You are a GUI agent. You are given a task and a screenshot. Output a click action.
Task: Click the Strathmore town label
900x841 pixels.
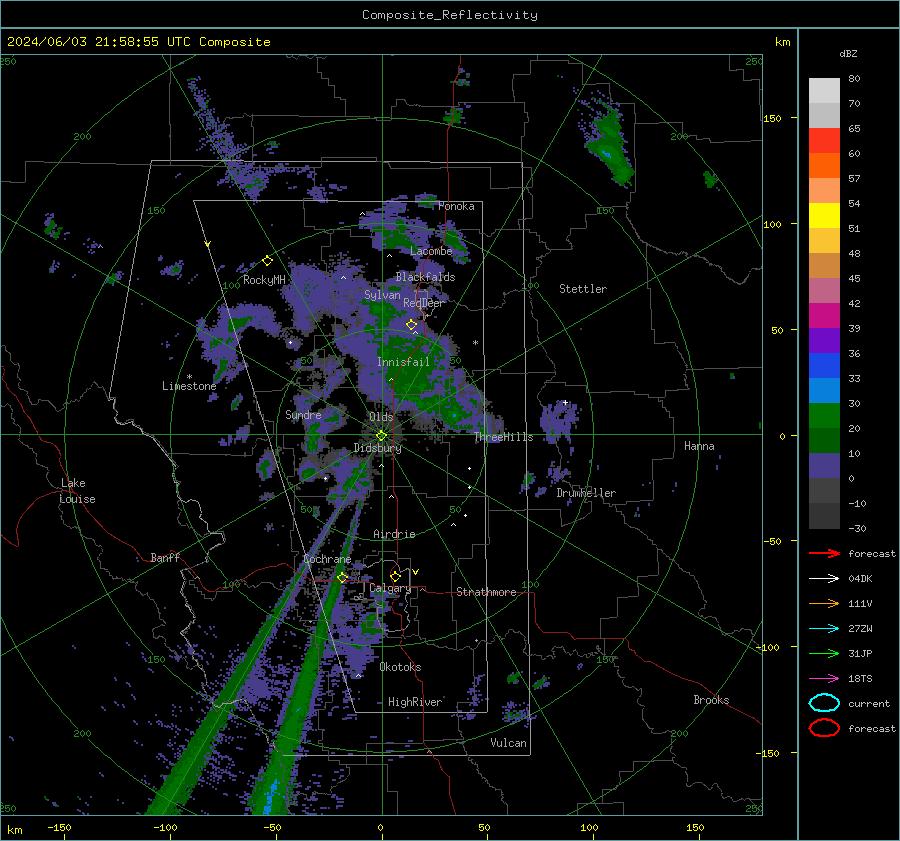click(486, 592)
